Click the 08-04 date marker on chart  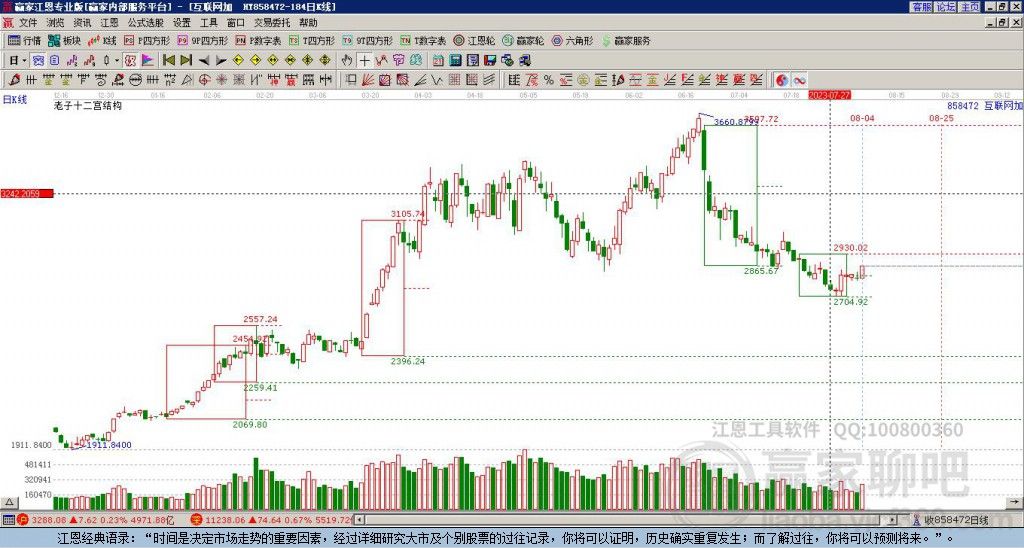pyautogui.click(x=862, y=118)
